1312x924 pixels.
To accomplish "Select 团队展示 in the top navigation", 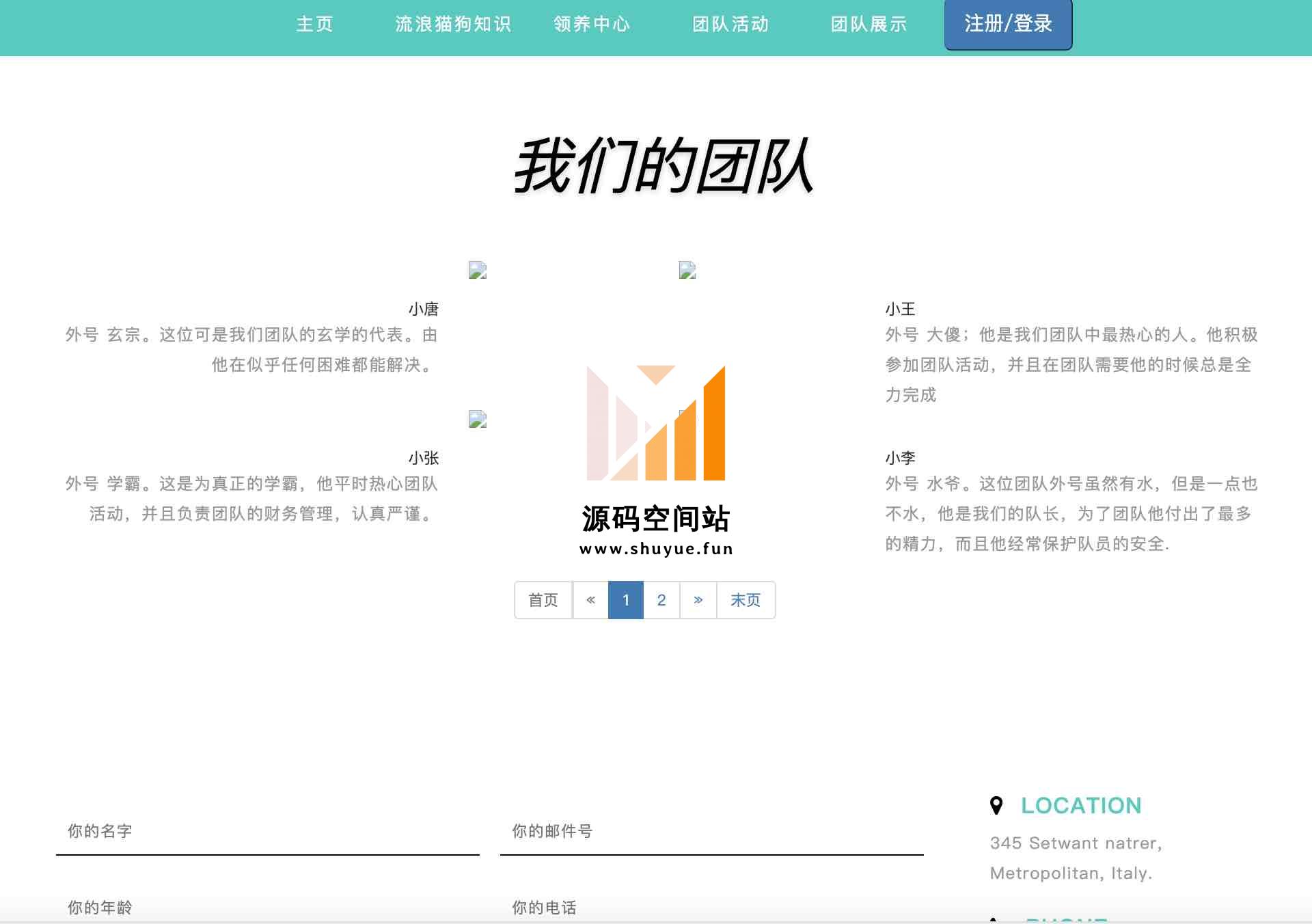I will point(869,25).
